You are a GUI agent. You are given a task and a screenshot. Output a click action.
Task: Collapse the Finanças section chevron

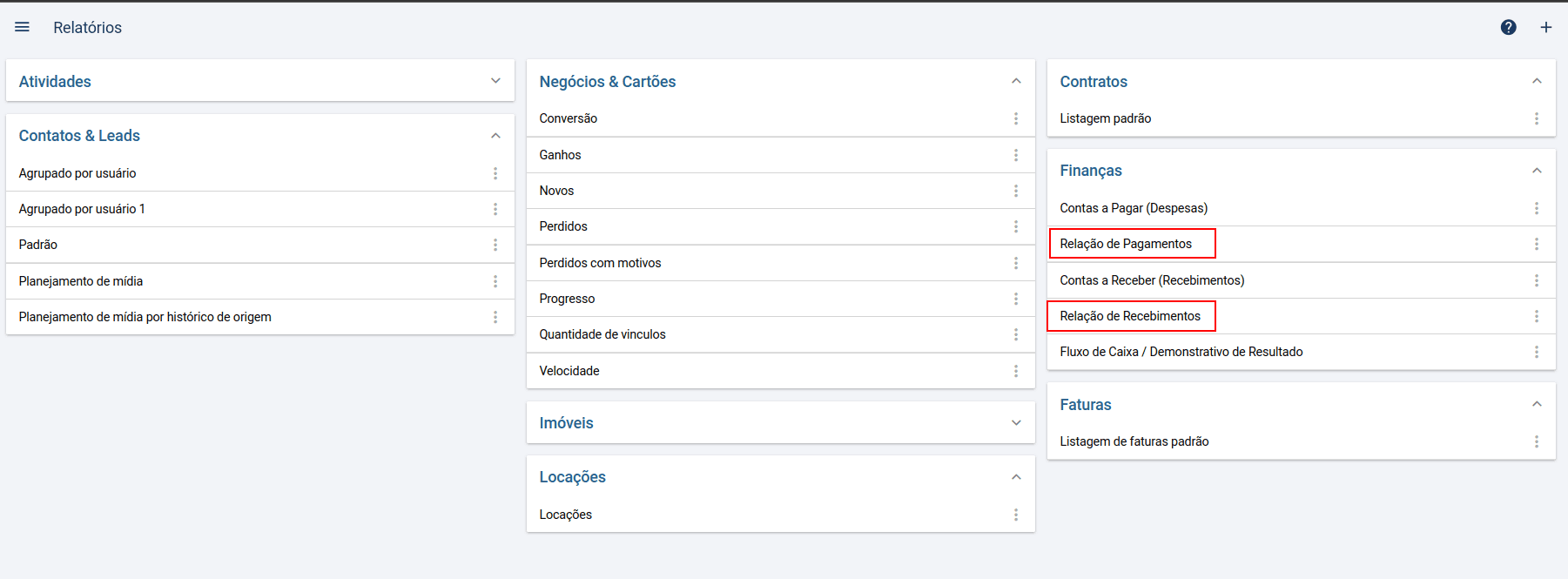(1537, 171)
